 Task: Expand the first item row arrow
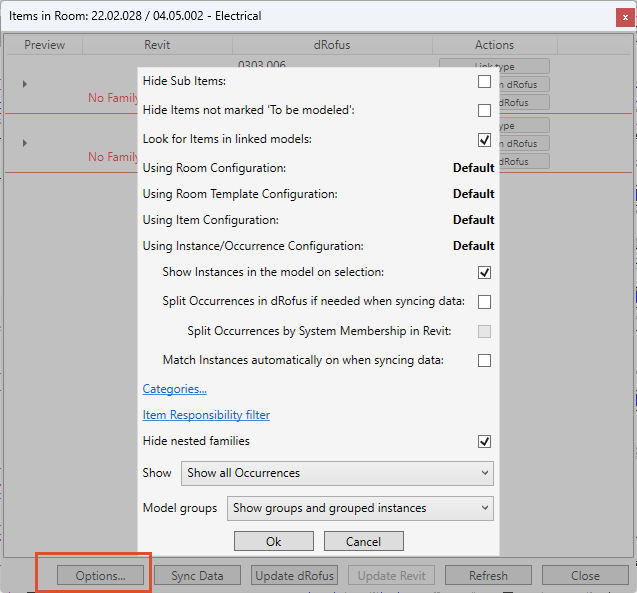pos(25,84)
